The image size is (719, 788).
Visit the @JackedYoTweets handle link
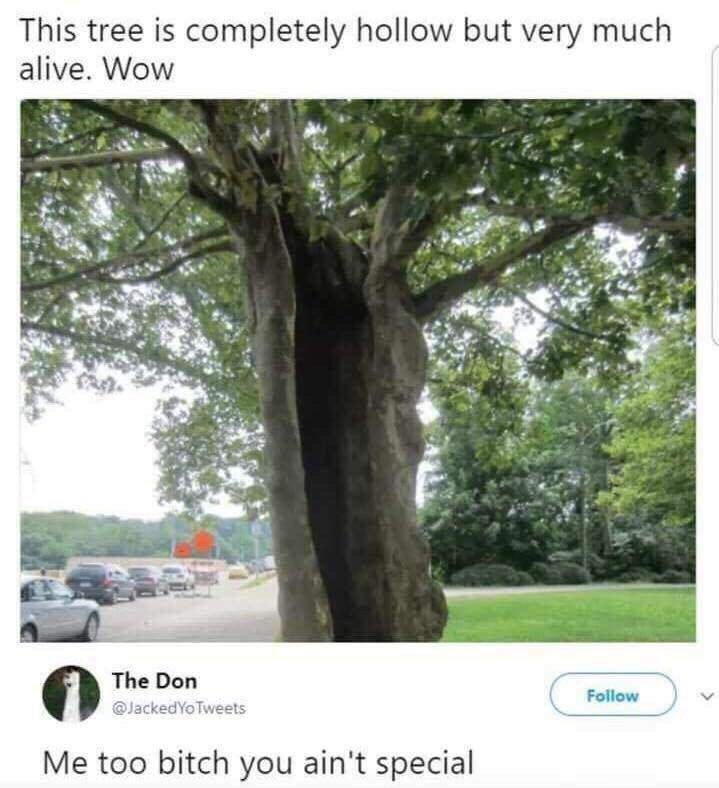[179, 708]
